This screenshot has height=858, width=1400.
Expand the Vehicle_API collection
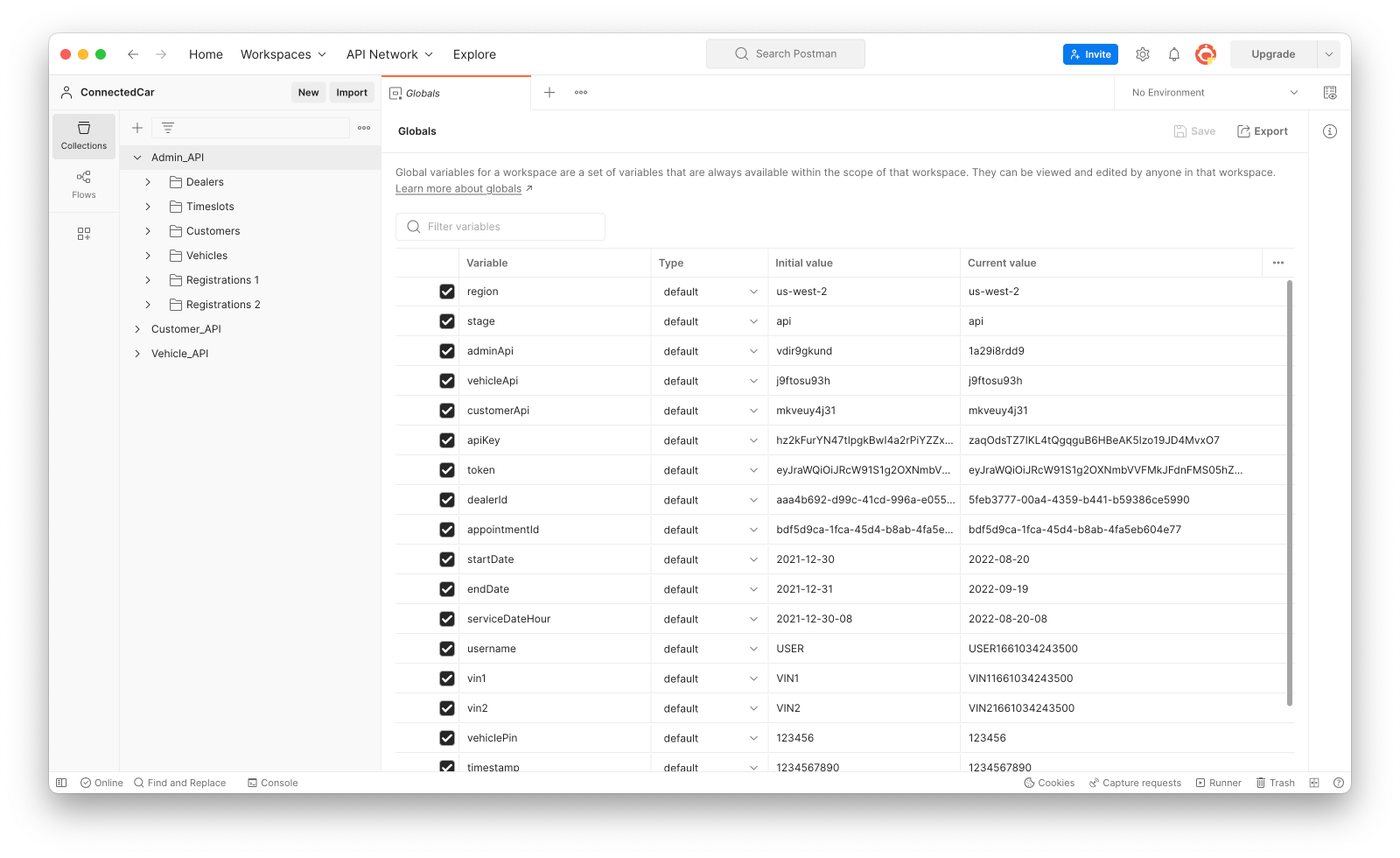click(x=137, y=354)
